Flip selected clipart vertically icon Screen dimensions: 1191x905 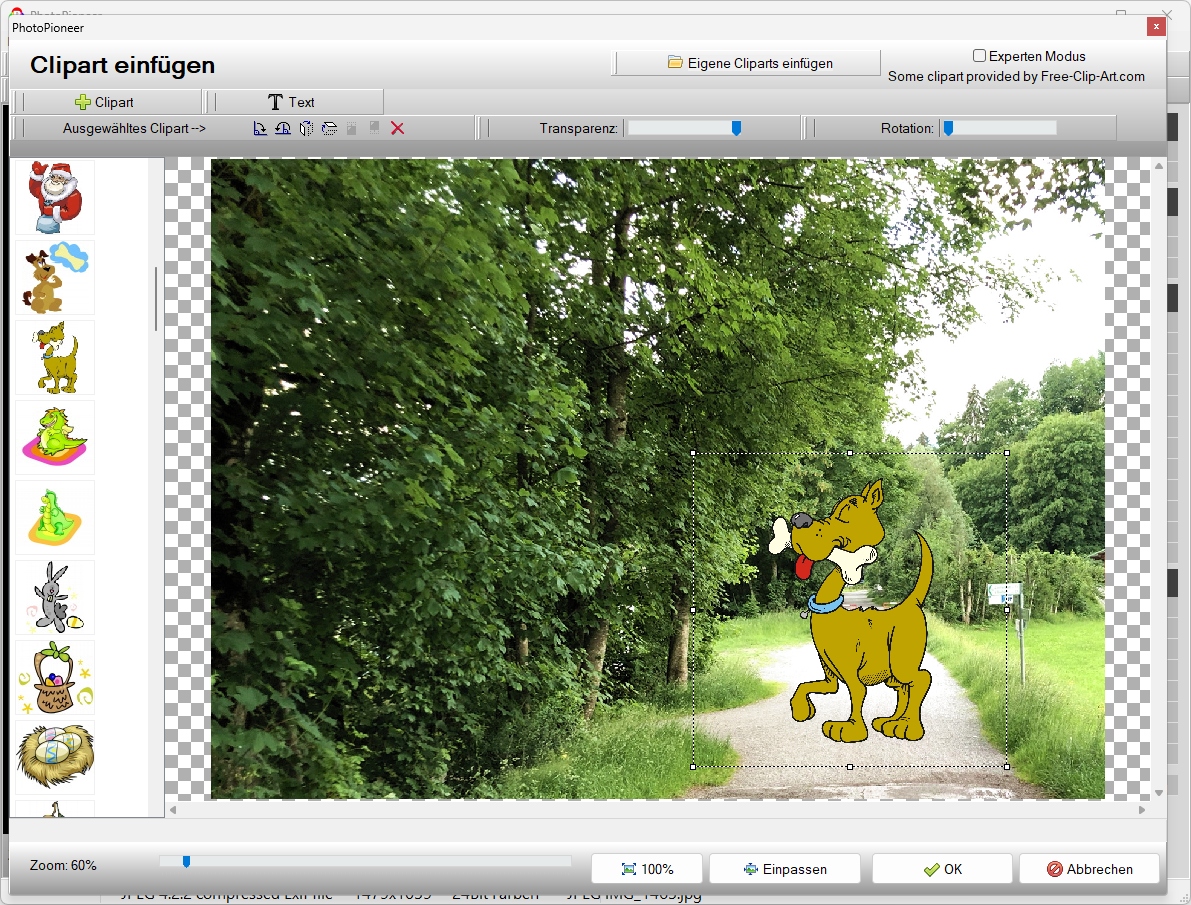(329, 128)
